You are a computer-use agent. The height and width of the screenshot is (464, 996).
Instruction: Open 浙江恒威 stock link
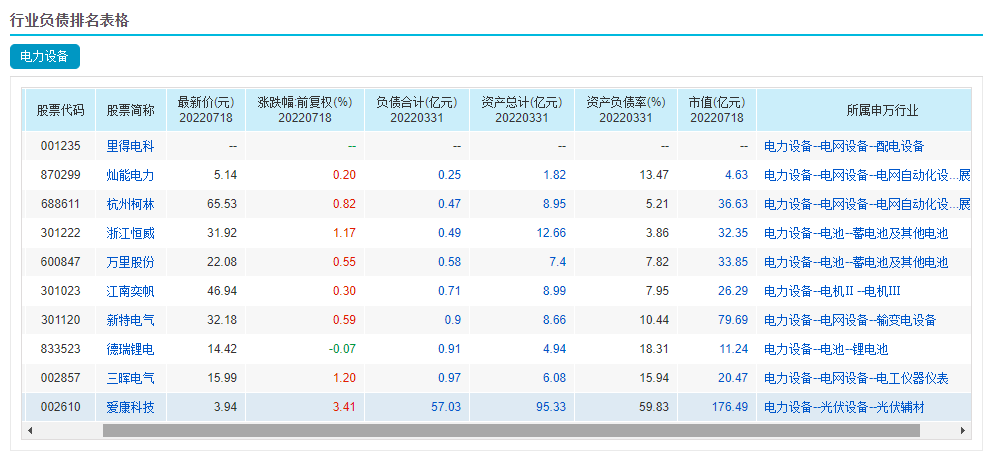coord(131,233)
